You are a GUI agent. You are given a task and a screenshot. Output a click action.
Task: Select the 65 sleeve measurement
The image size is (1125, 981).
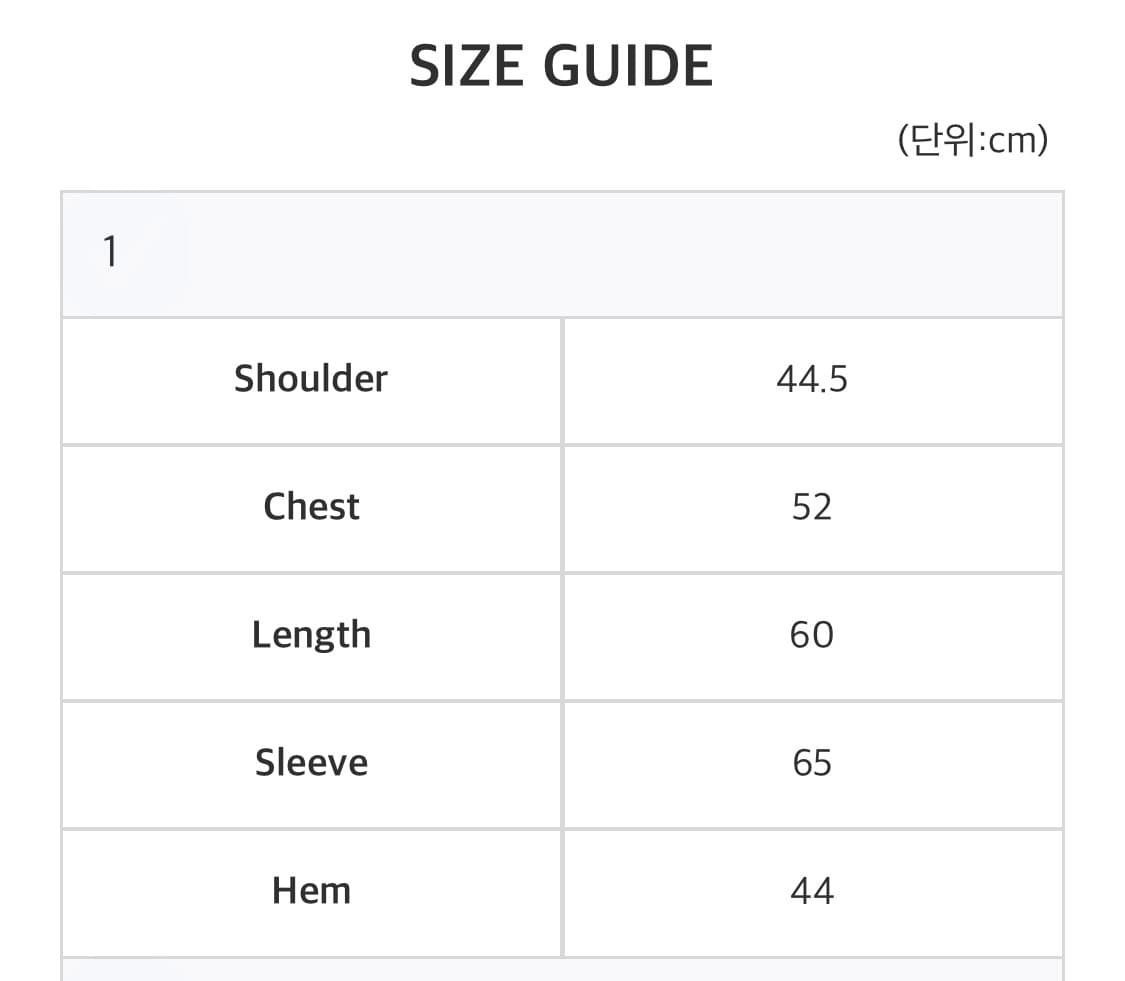pos(811,764)
